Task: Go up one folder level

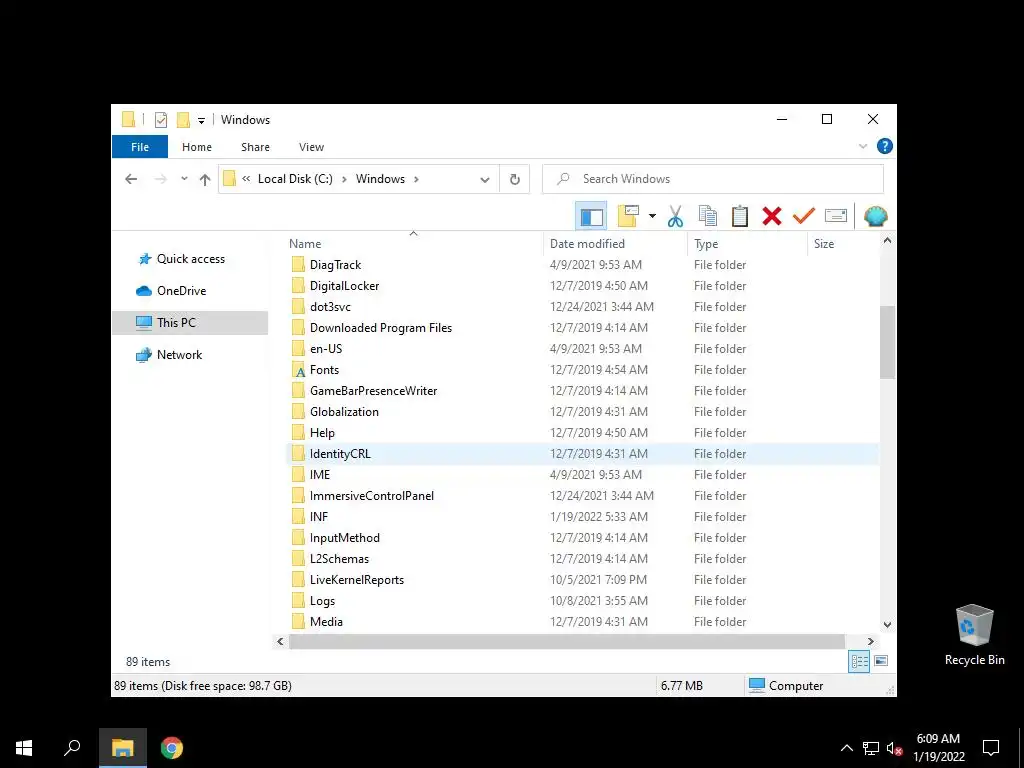Action: point(205,180)
